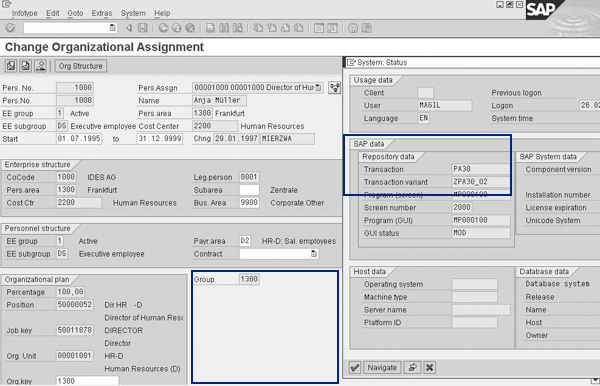Click the Group field 1300
The image size is (600, 386).
[x=249, y=279]
